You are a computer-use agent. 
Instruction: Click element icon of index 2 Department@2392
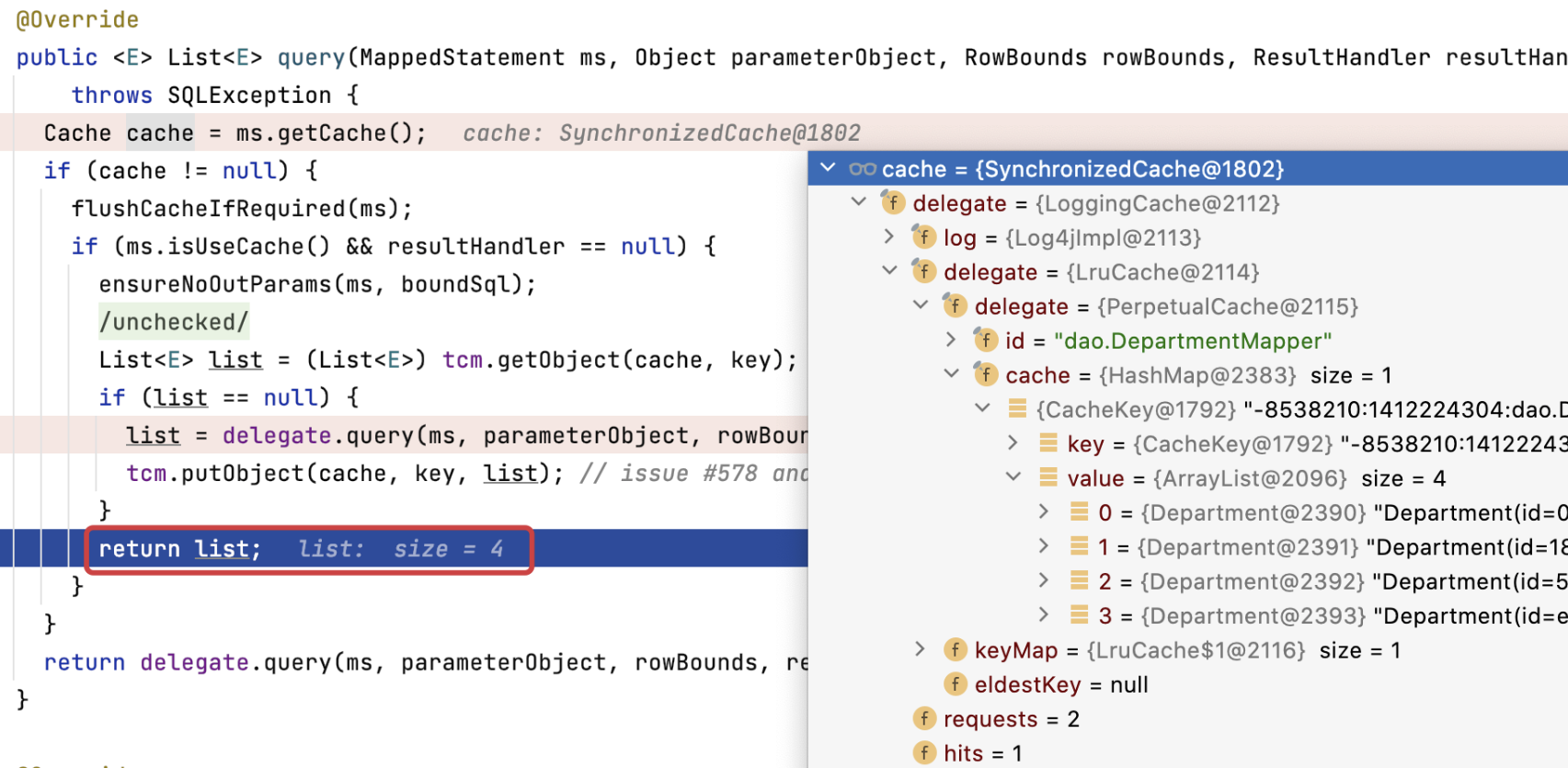[1080, 580]
